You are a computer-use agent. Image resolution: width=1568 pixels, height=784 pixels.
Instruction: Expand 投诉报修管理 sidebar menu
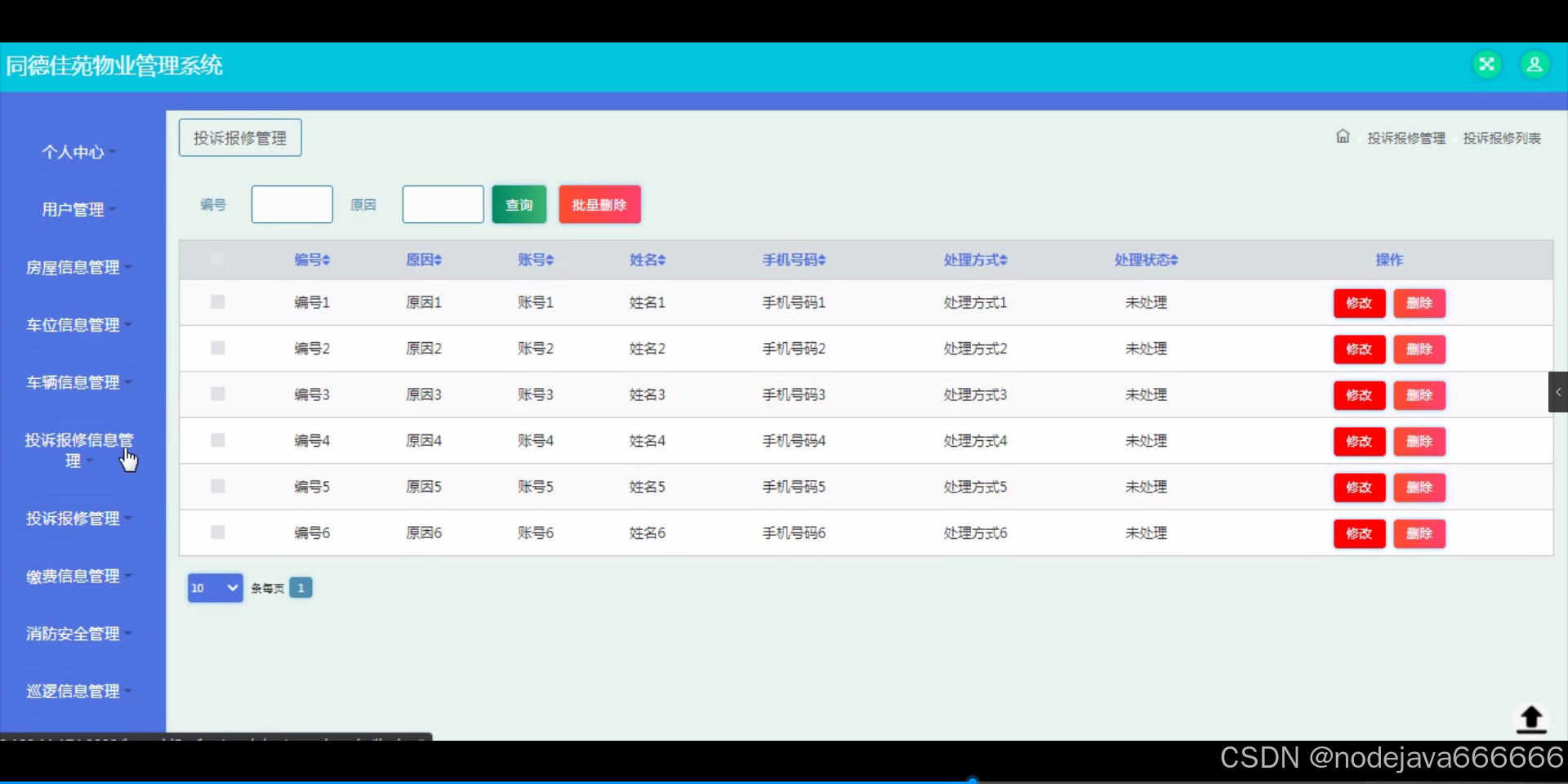pos(78,519)
